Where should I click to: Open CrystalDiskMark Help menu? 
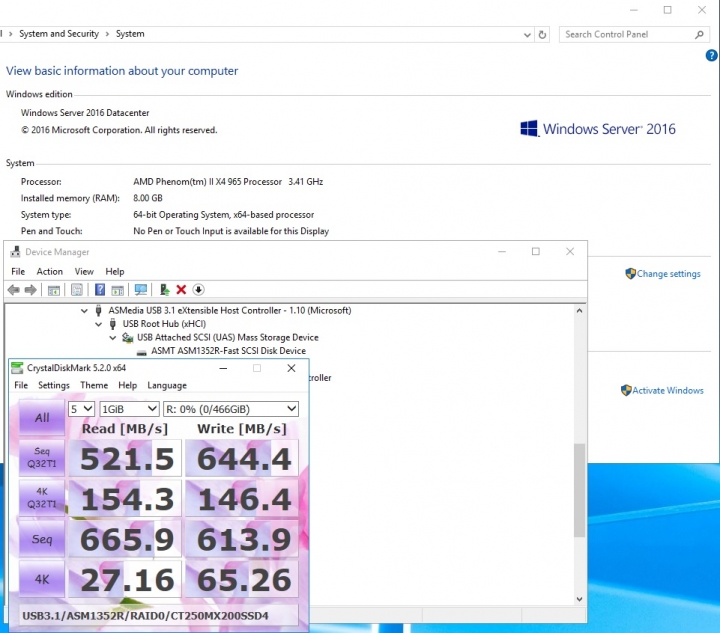(x=128, y=385)
